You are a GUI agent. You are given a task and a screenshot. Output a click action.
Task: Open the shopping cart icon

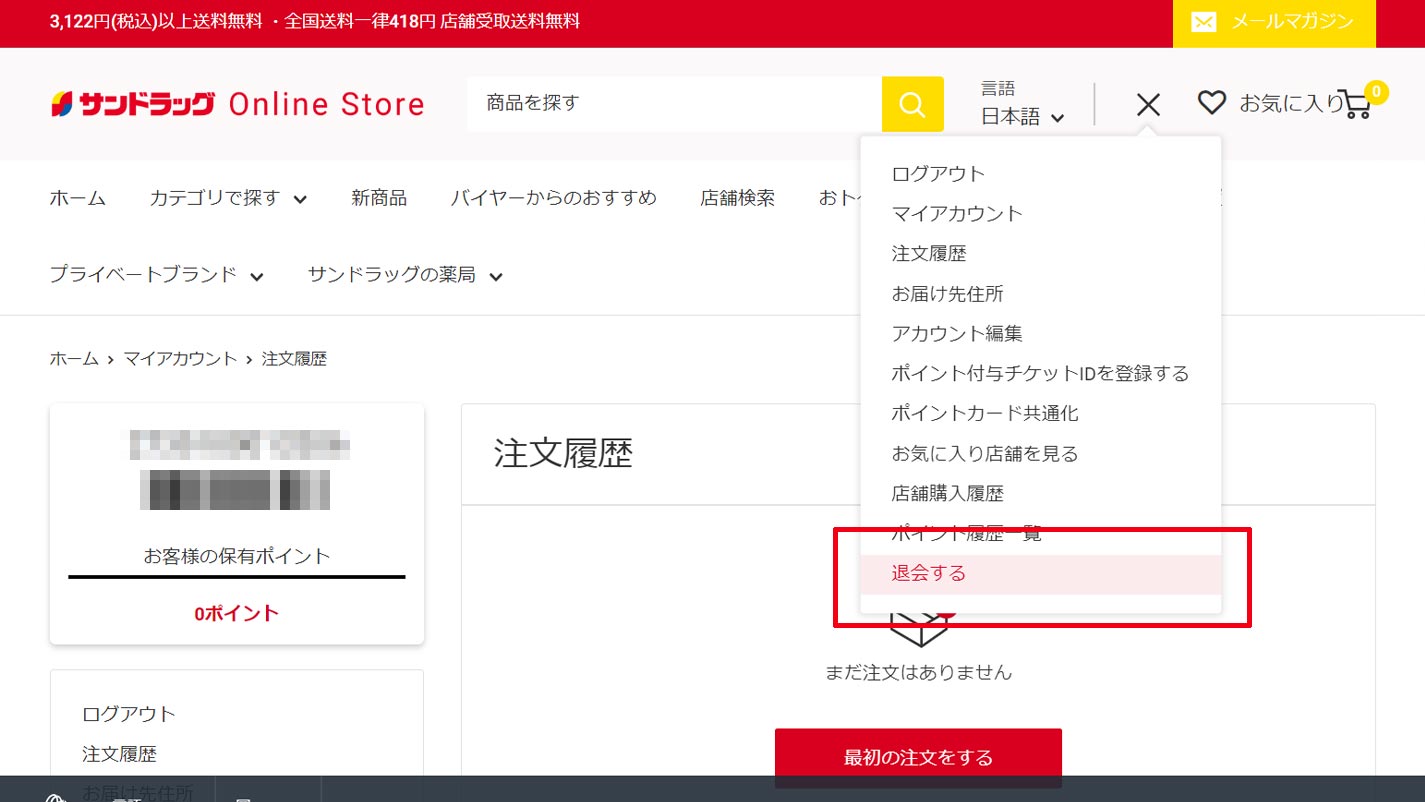point(1356,104)
